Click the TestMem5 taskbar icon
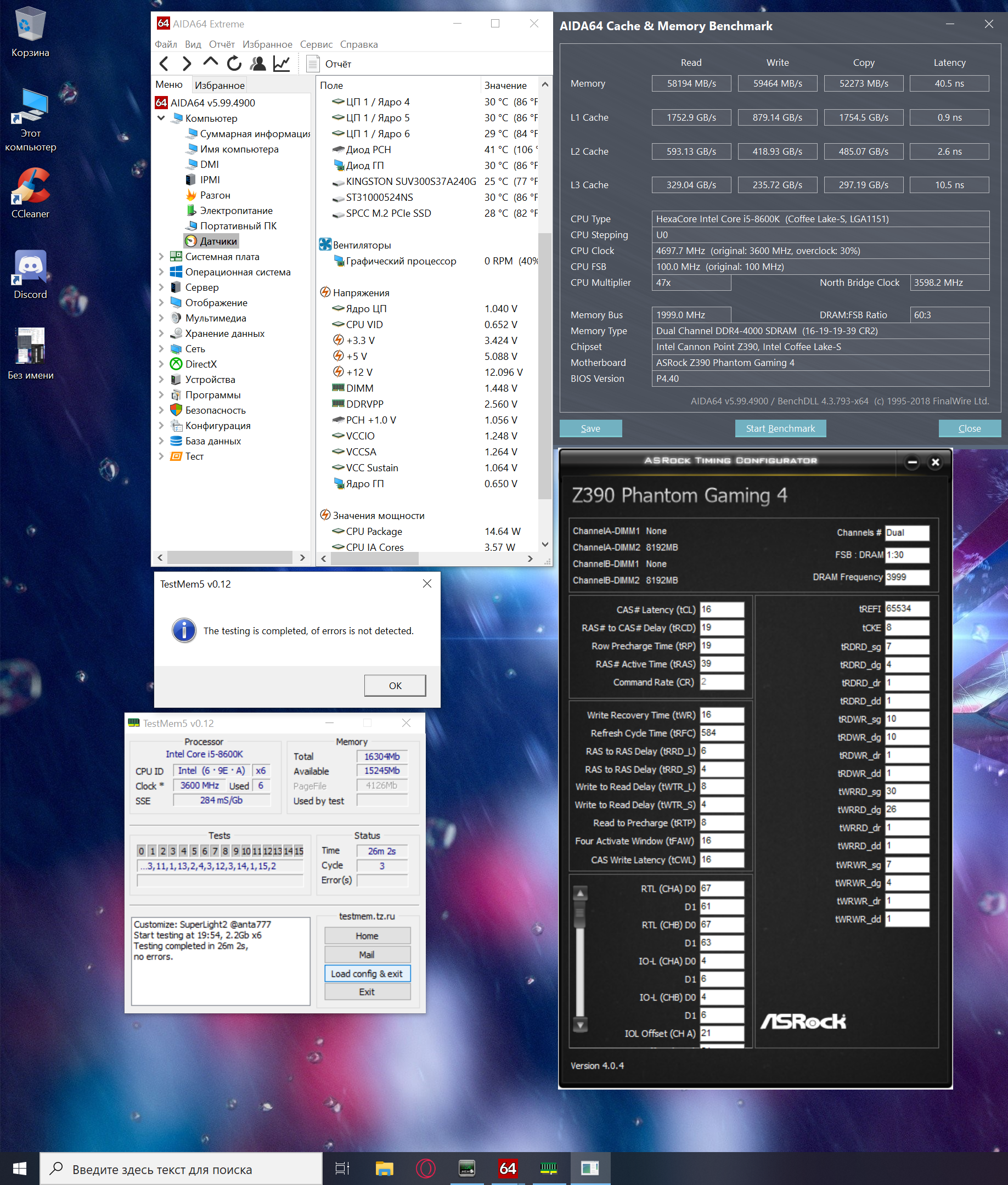 [x=549, y=1169]
